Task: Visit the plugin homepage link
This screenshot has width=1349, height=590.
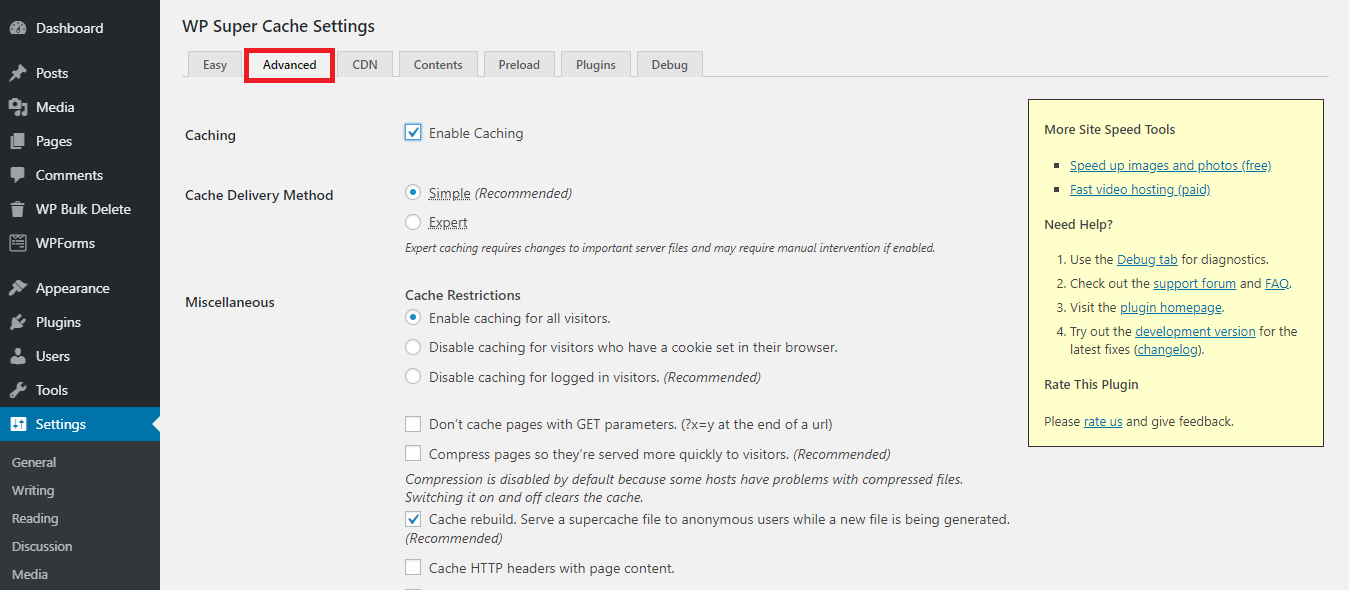Action: tap(1171, 307)
